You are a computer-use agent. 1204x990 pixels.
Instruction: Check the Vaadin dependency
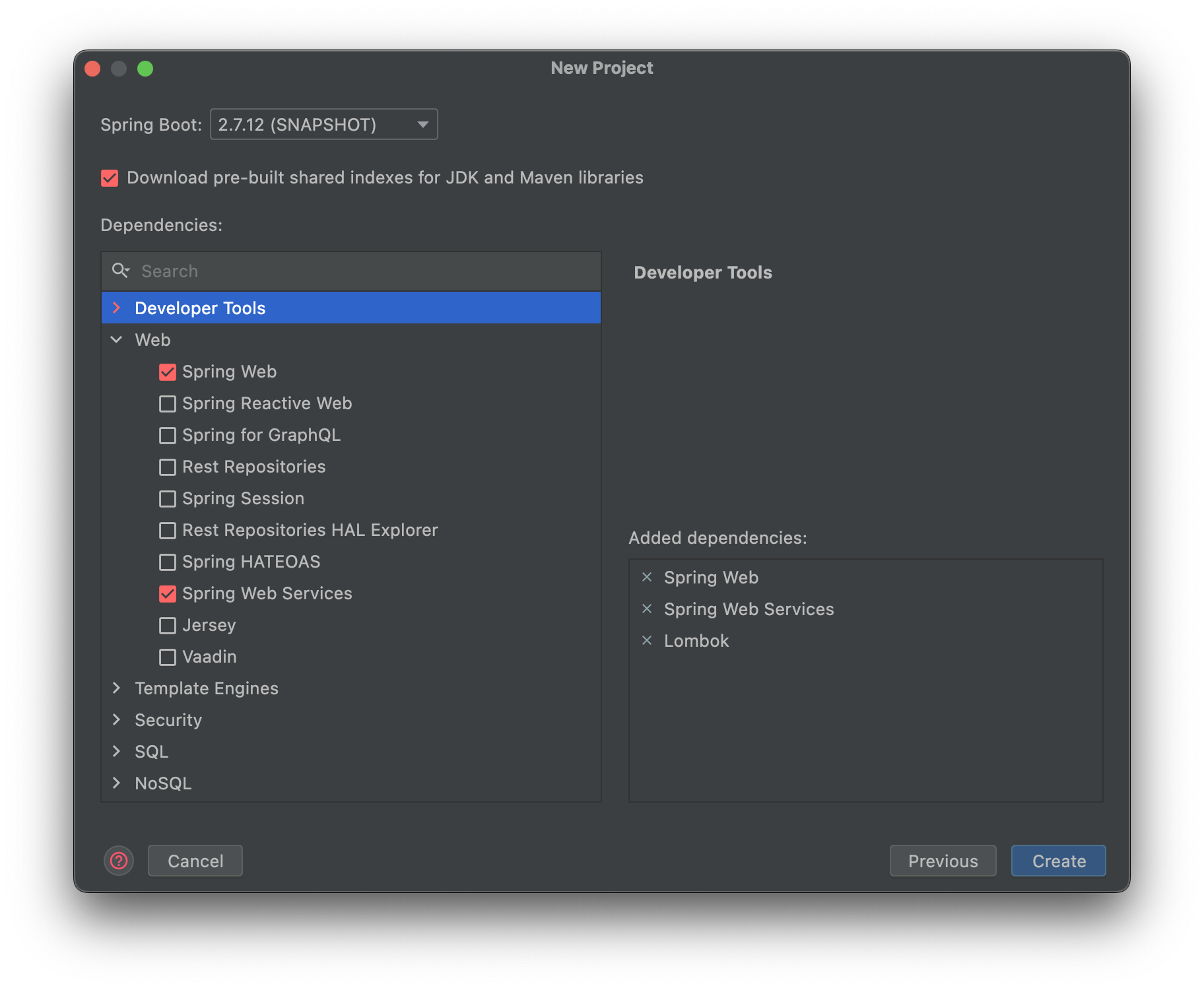pyautogui.click(x=168, y=657)
